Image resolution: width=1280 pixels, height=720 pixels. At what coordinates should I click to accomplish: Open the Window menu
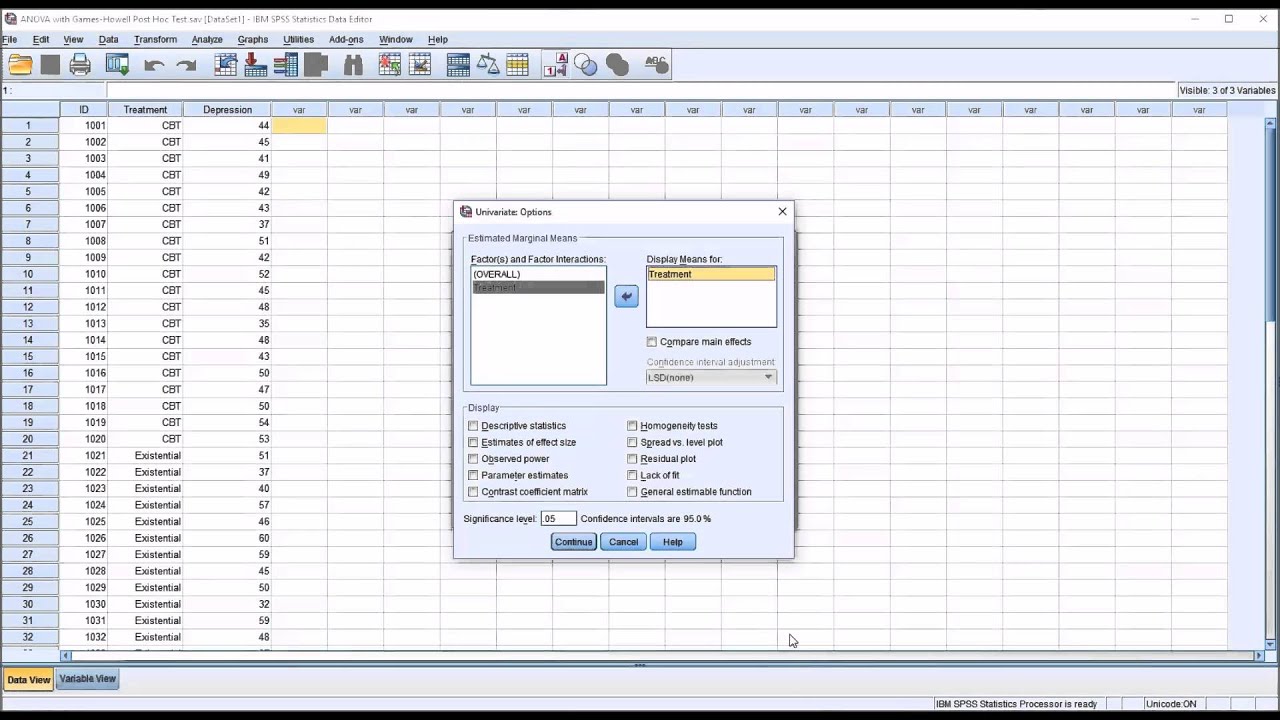[x=396, y=39]
